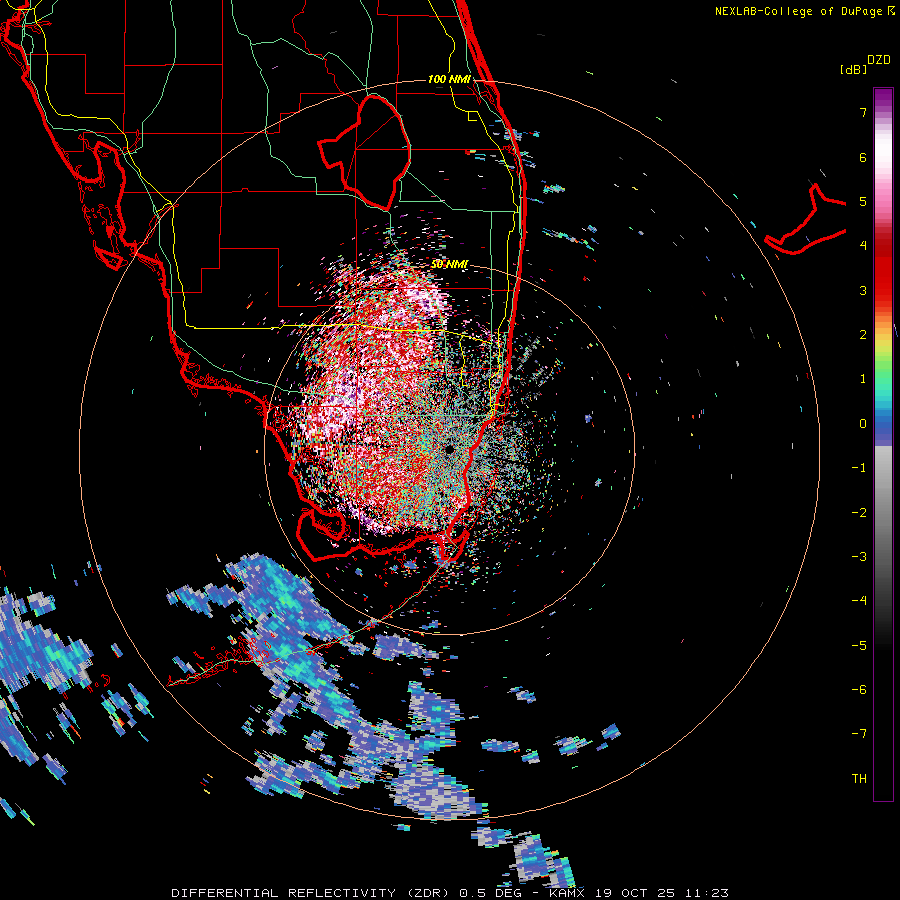Click the -1 value on the scale
Screen dimensions: 900x900
point(859,468)
